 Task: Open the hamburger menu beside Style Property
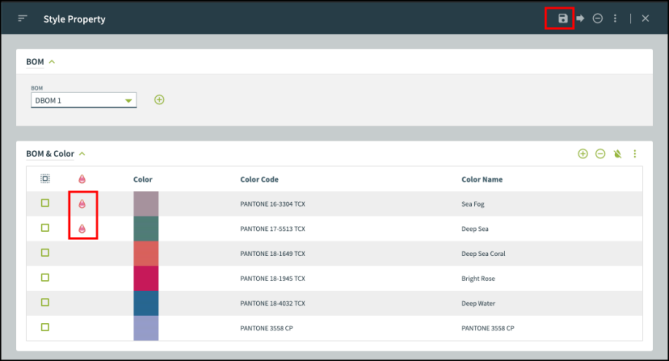23,18
